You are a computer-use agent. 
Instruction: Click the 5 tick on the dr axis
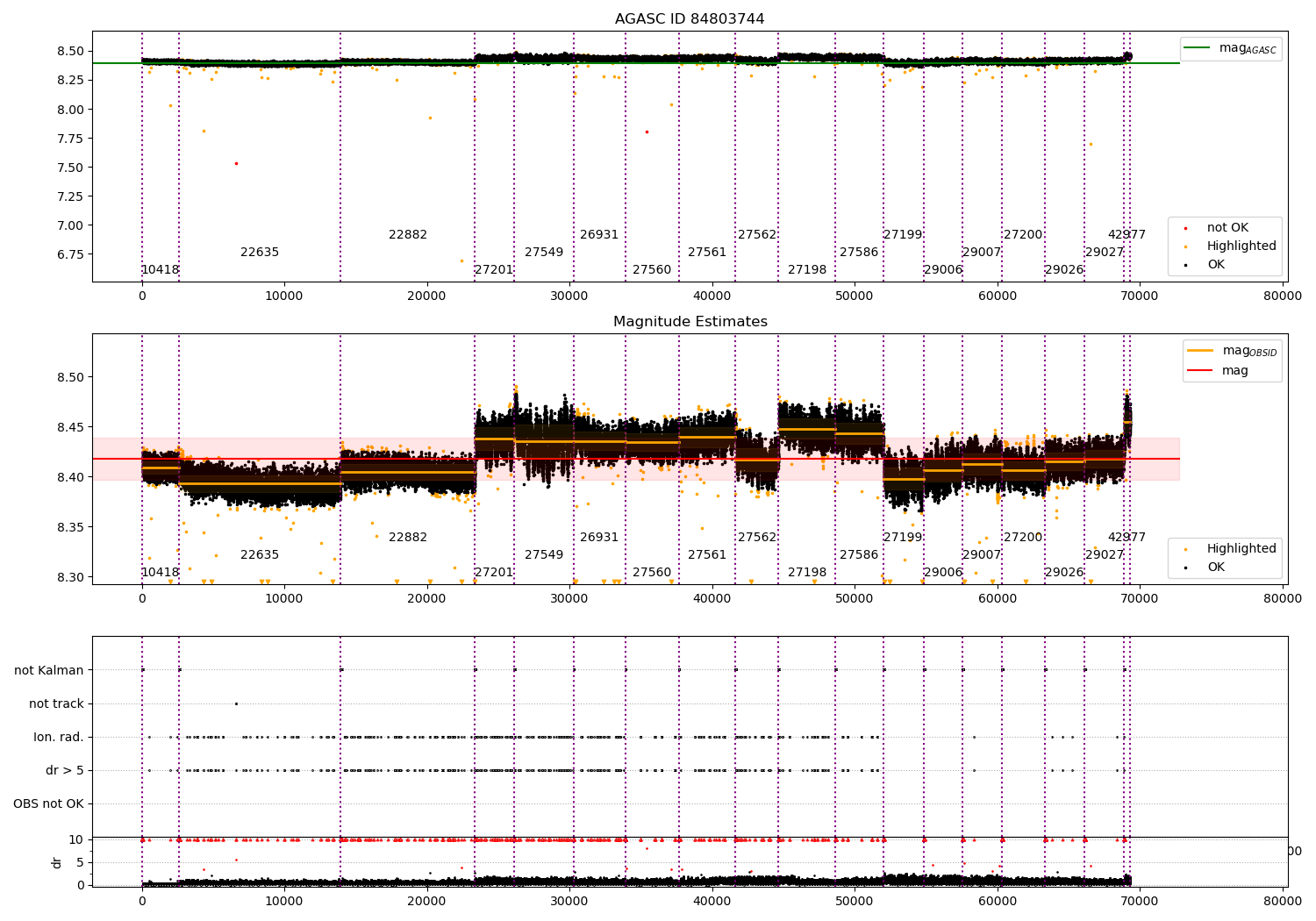click(81, 863)
